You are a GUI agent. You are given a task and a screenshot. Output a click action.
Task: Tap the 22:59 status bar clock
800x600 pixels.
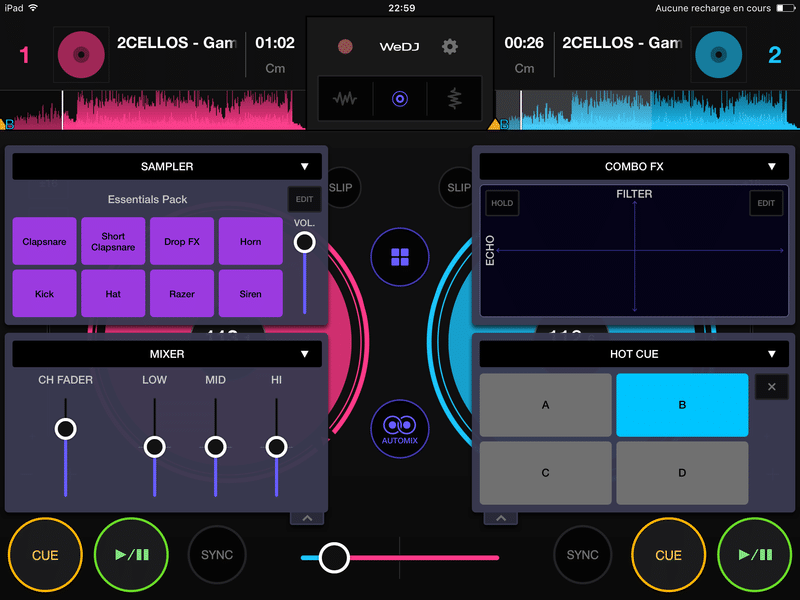tap(402, 8)
